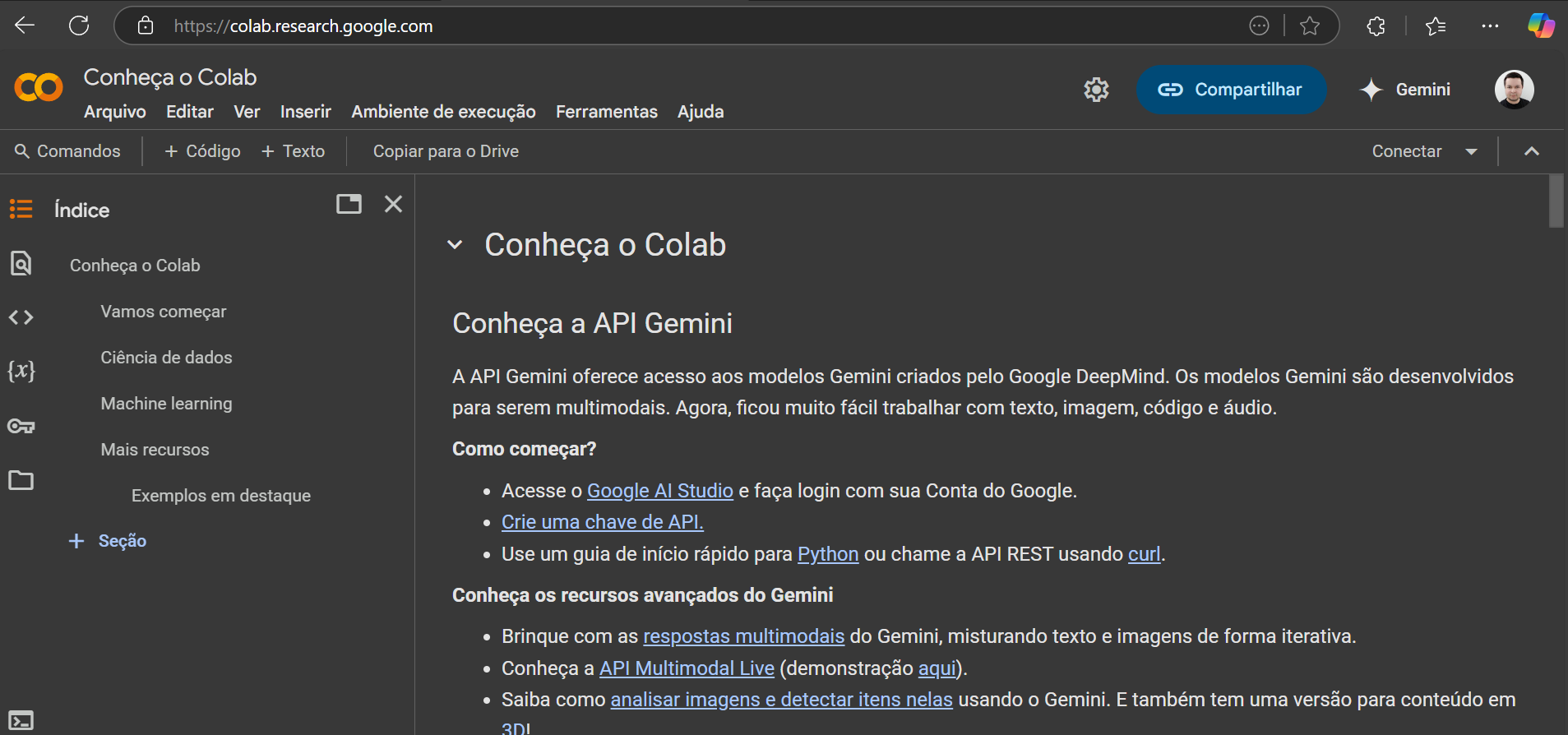The image size is (1568, 735).
Task: Open browser settings and more menu
Action: pos(1490,26)
